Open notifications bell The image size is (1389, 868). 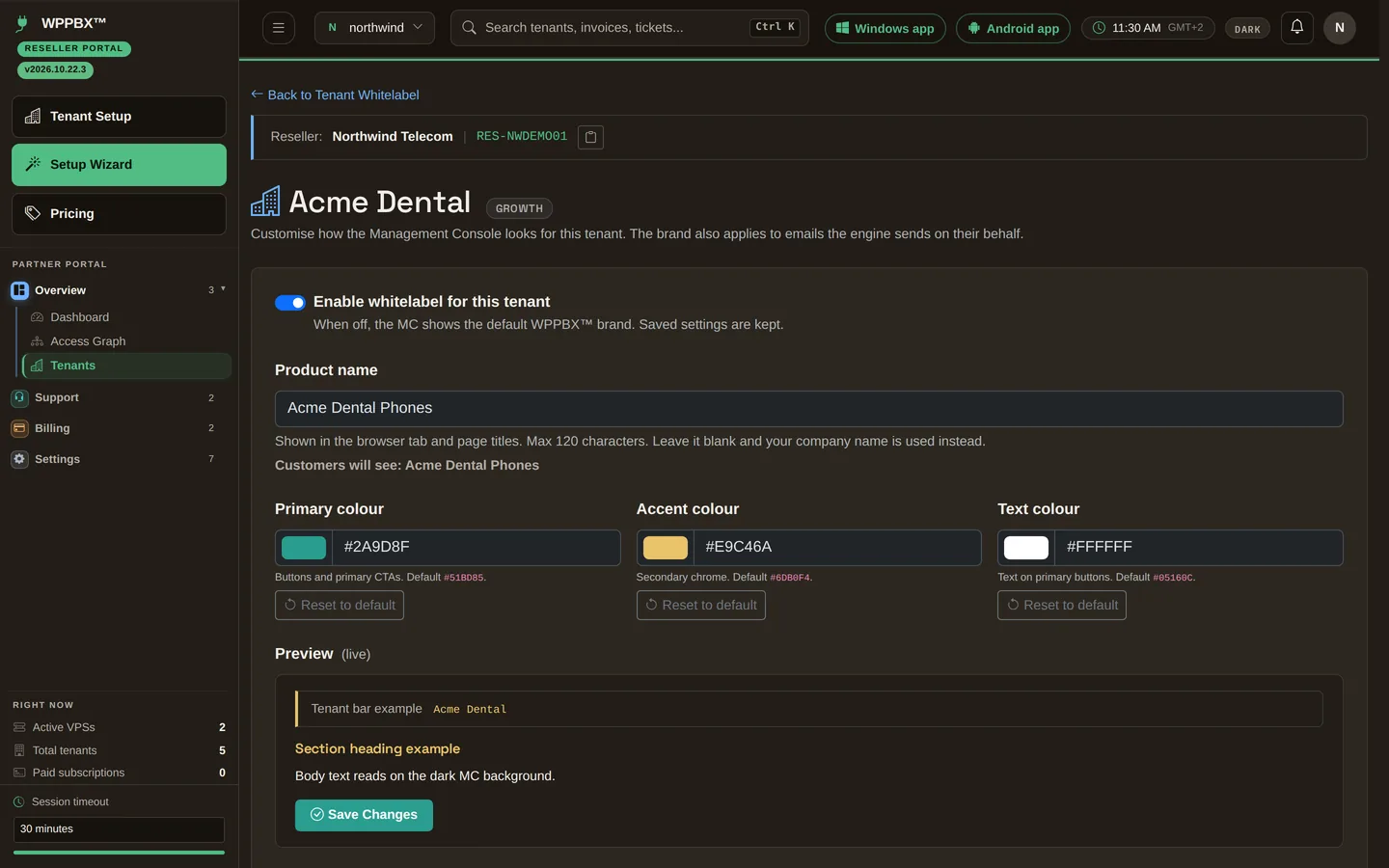coord(1297,28)
